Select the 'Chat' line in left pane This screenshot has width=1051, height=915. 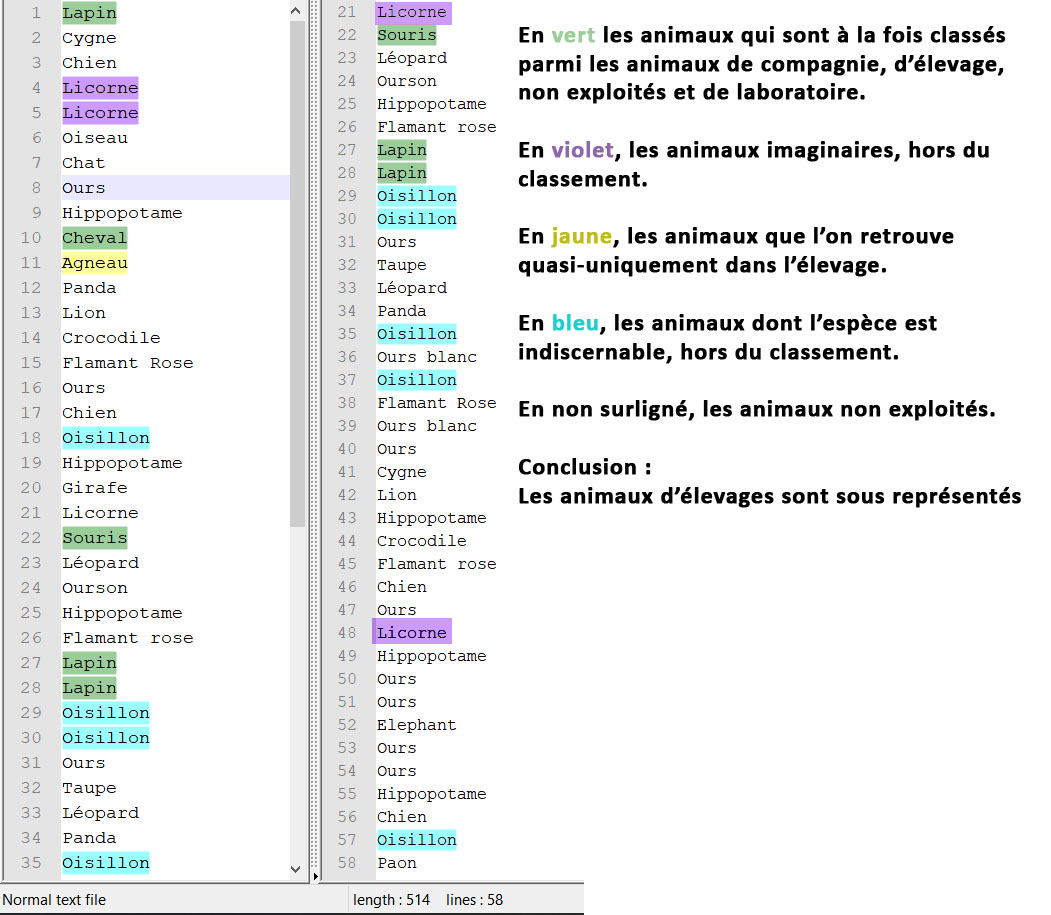click(83, 163)
